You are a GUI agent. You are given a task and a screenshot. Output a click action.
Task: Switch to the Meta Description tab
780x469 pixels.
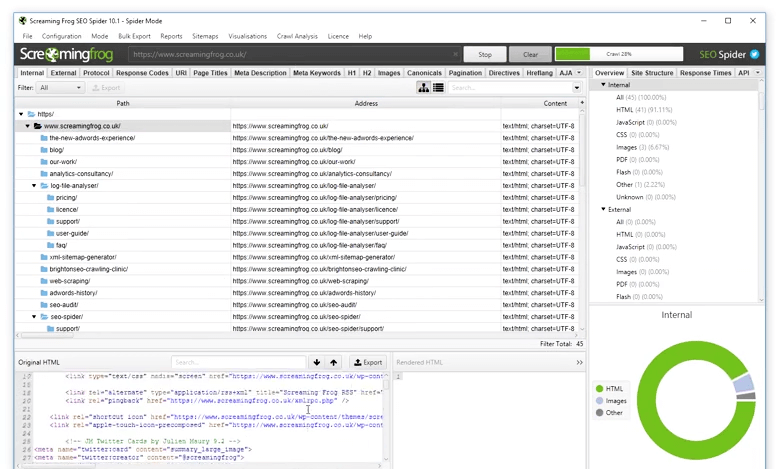(260, 73)
